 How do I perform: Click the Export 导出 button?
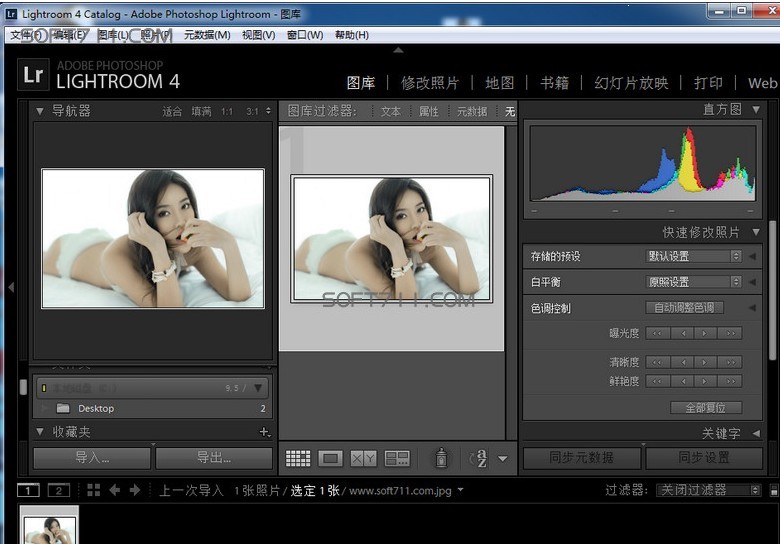(x=214, y=458)
